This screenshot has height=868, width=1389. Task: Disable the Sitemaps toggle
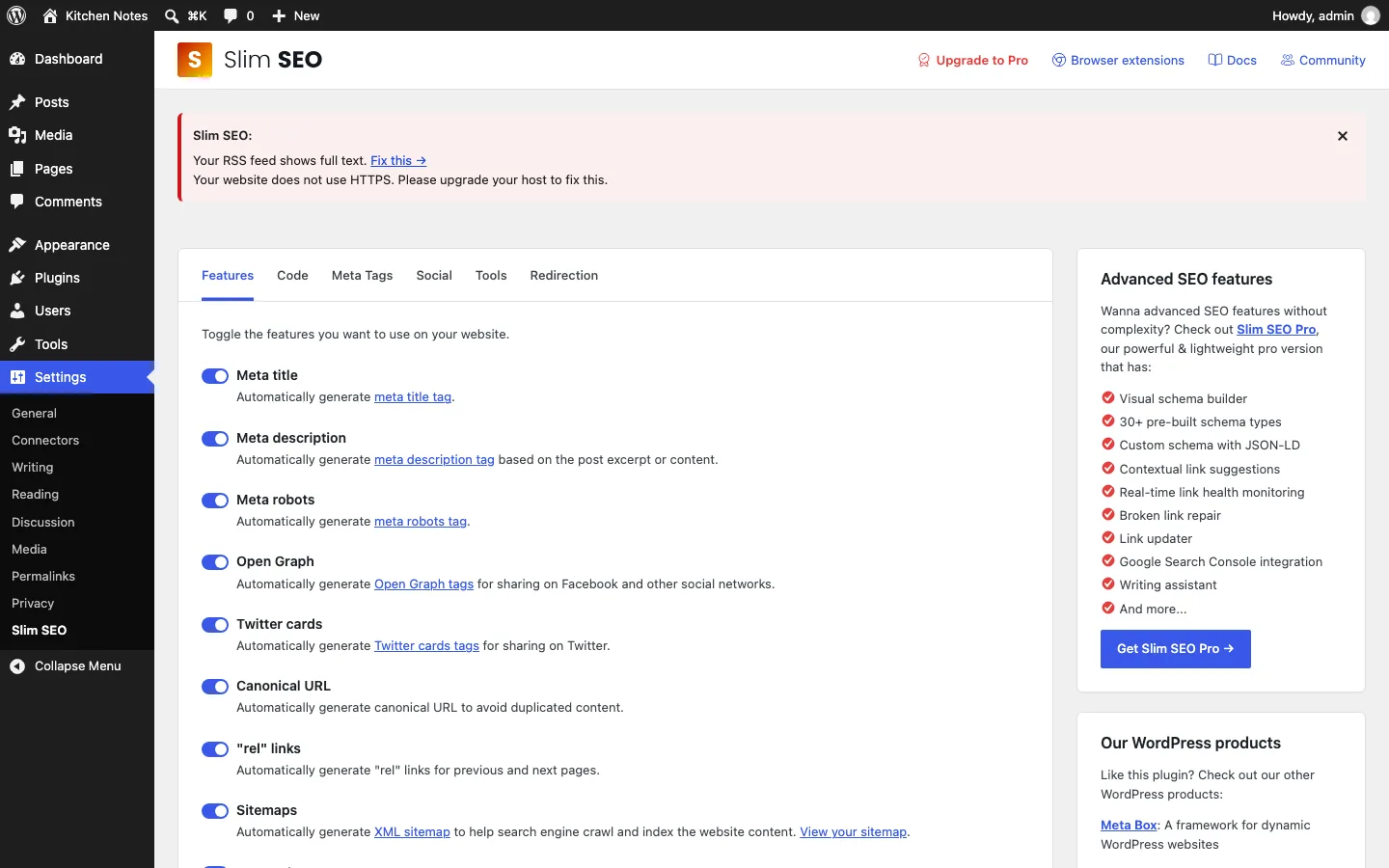click(215, 811)
